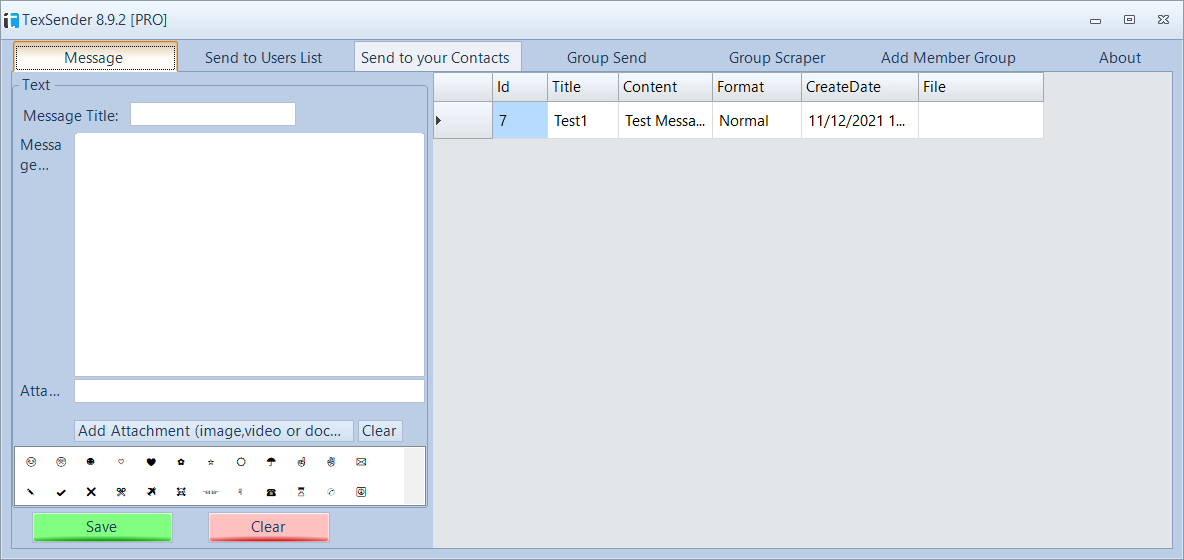Screen dimensions: 1184x560
Task: Insert the solid black heart emoji
Action: 151,461
